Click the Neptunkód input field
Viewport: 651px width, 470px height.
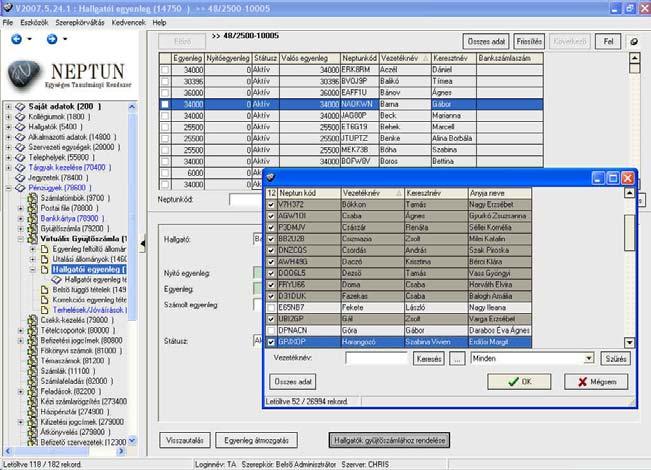(x=245, y=200)
